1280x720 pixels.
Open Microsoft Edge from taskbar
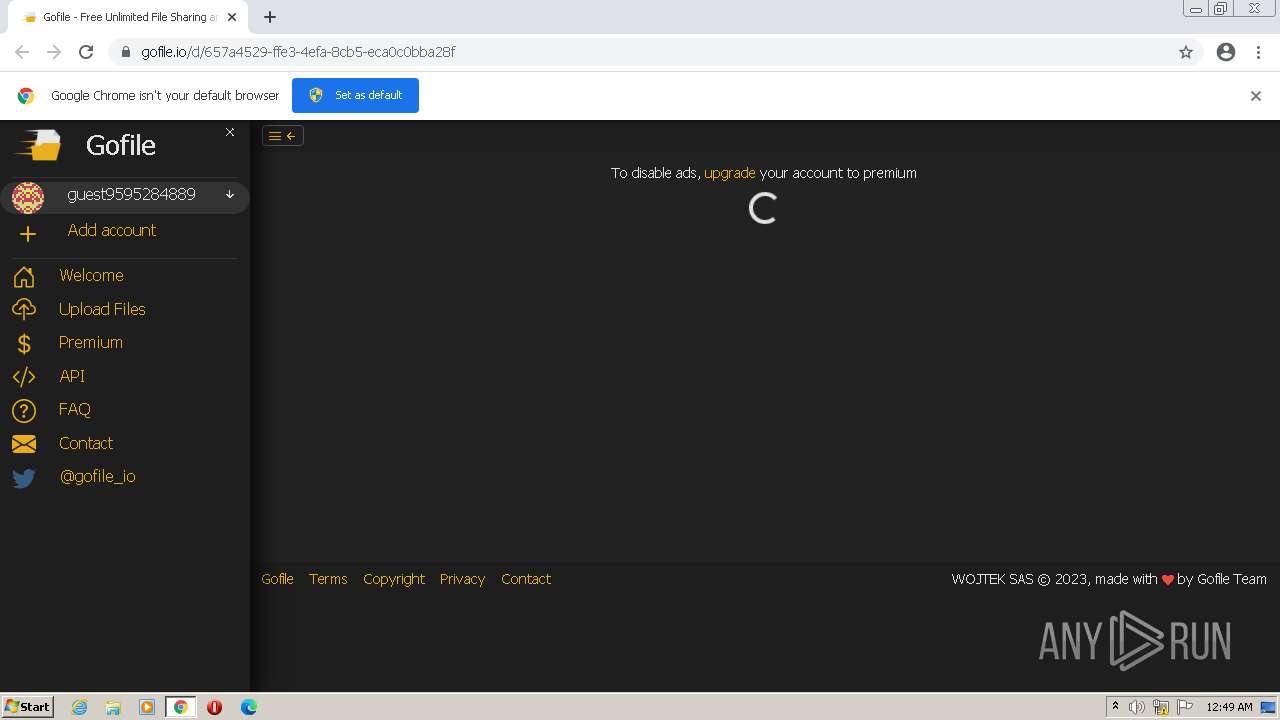(x=248, y=707)
